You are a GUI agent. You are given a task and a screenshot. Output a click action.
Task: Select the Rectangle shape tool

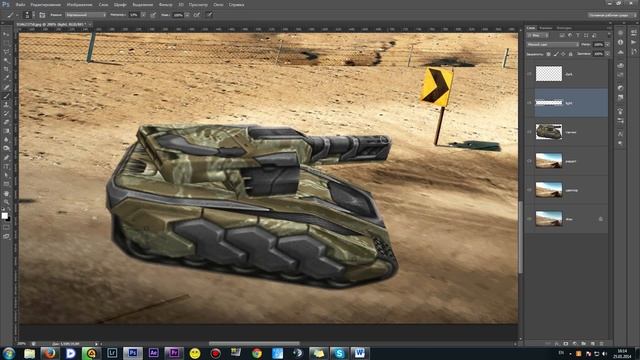[6, 184]
